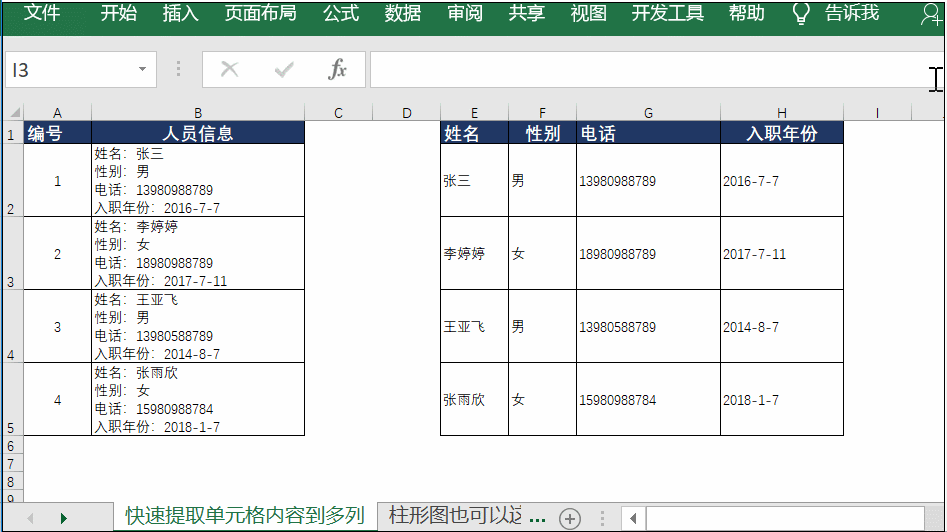Select phone cell 15980988784 in column G
This screenshot has width=947, height=532.
pos(648,400)
